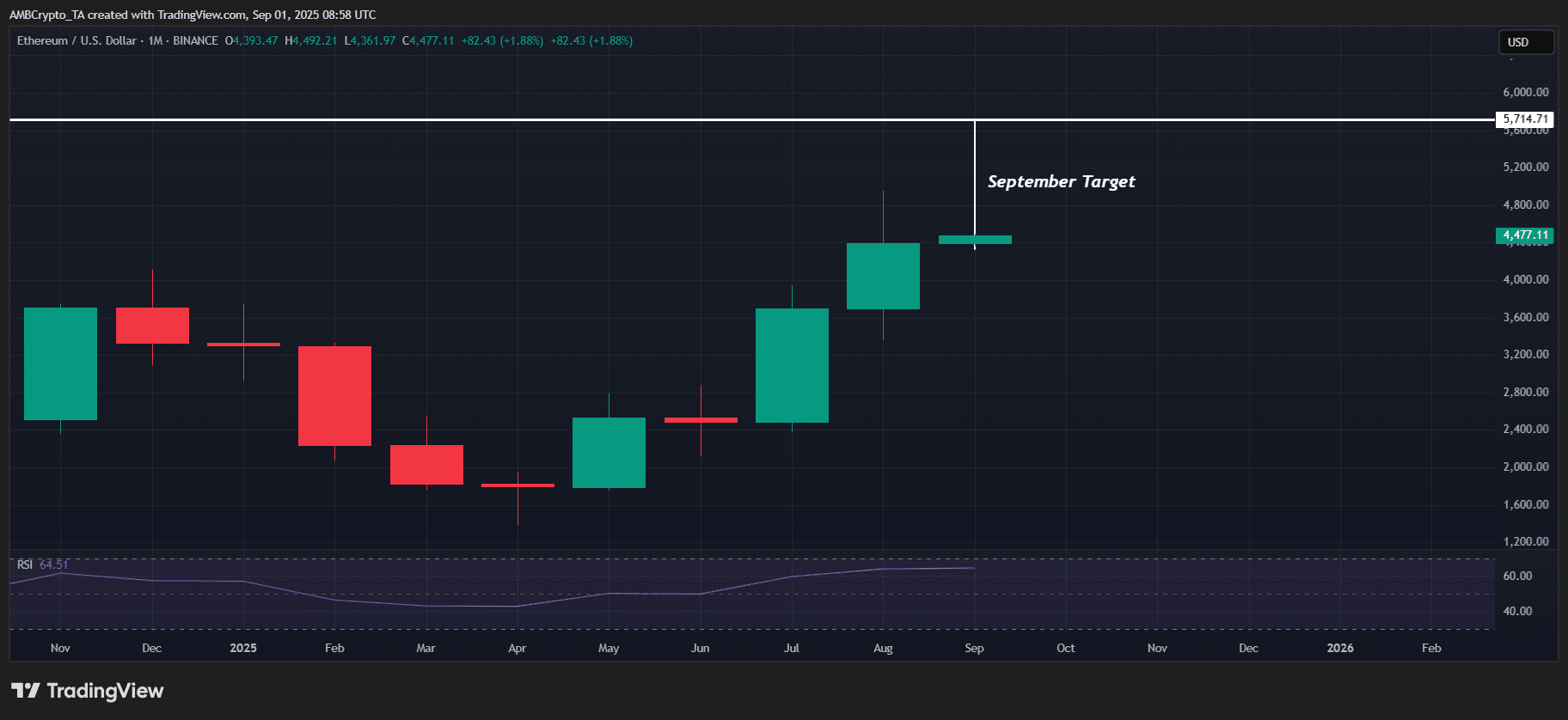Click the green 4,477.11 current price label
The height and width of the screenshot is (720, 1568).
pos(1525,235)
